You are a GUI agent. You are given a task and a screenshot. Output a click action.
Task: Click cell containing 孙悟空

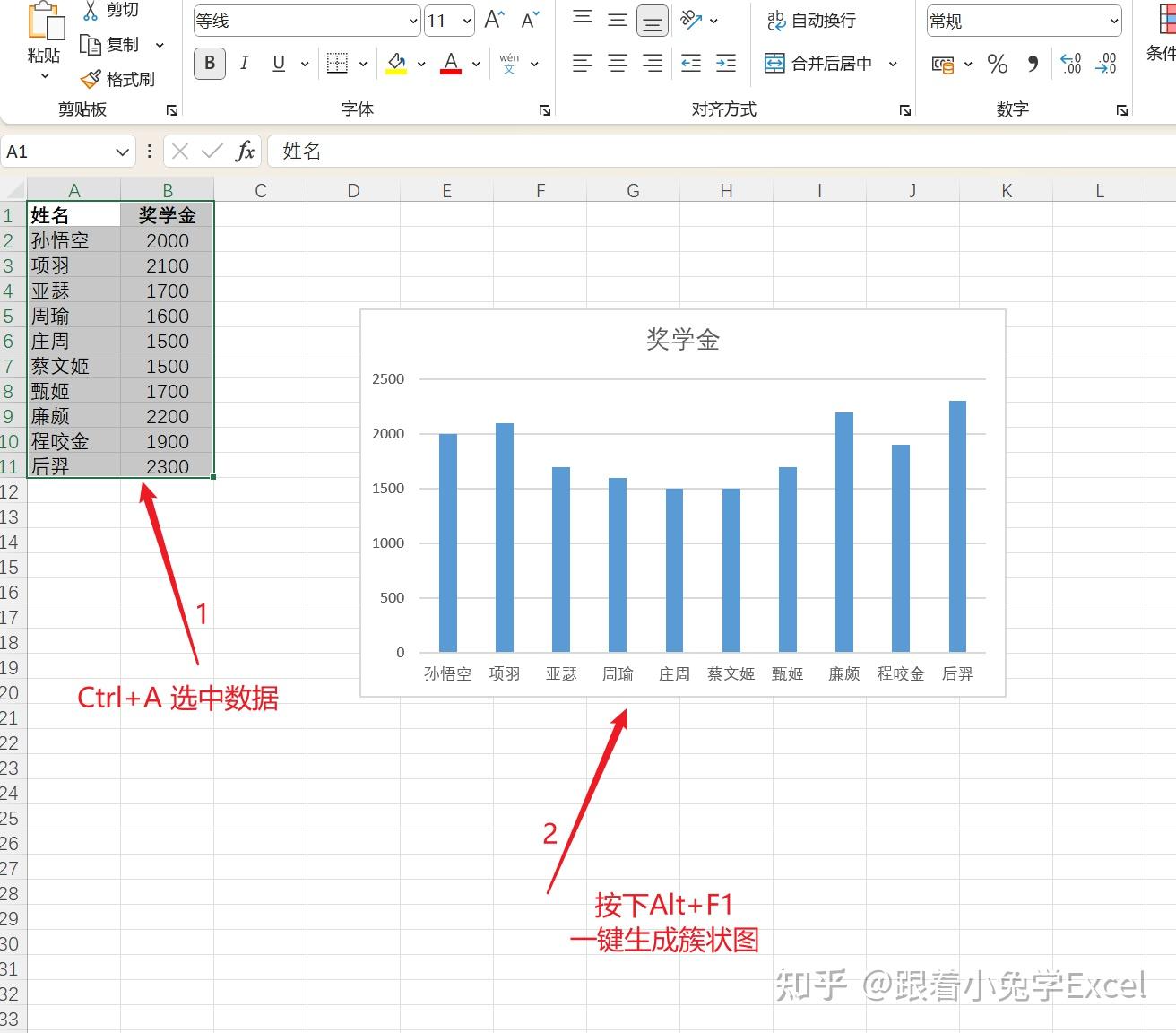point(74,240)
